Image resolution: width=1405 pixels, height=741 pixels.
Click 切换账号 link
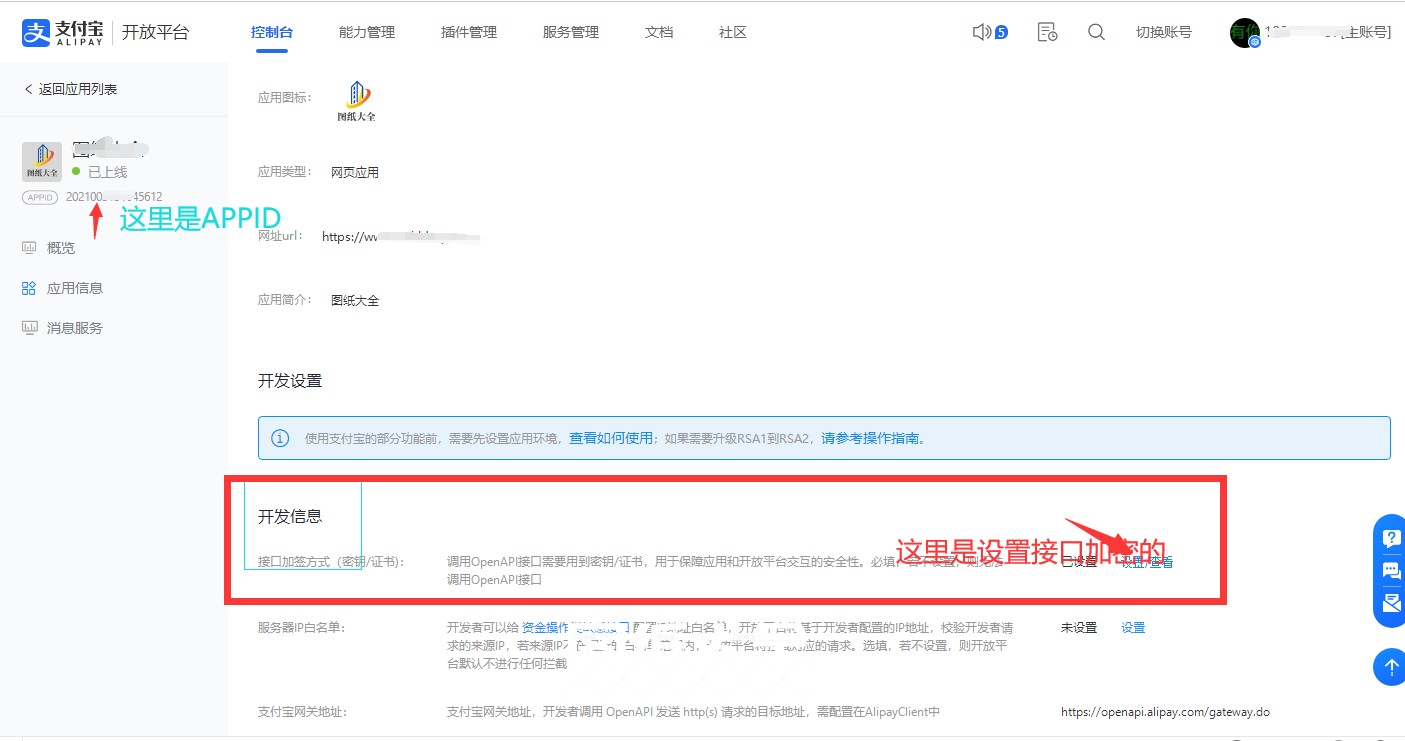1164,32
